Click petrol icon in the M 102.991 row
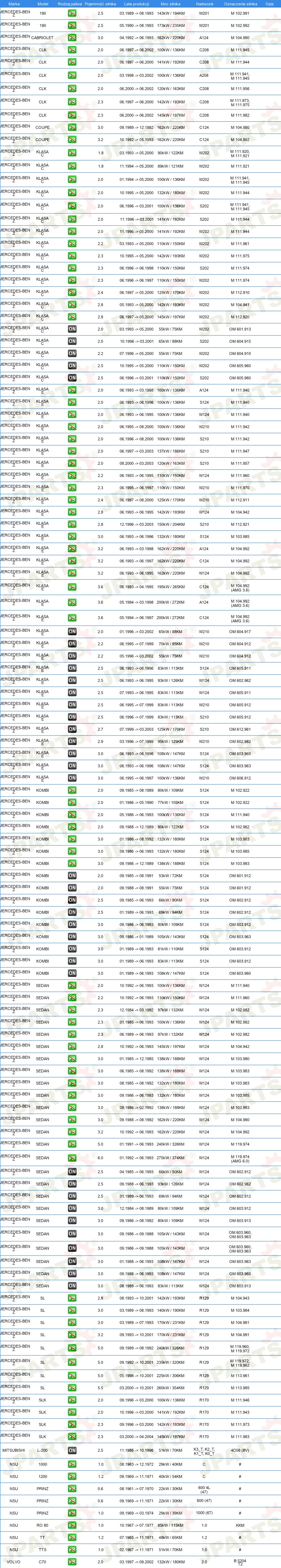 (72, 13)
